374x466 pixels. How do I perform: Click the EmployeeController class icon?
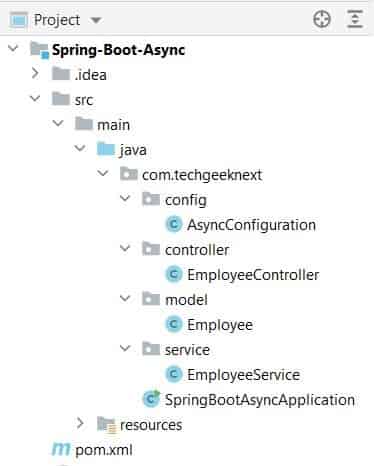pyautogui.click(x=174, y=274)
